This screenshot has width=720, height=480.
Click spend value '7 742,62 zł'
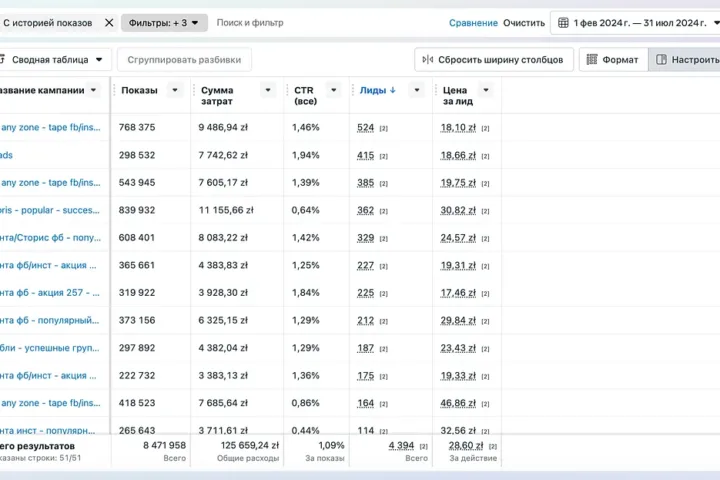[223, 155]
